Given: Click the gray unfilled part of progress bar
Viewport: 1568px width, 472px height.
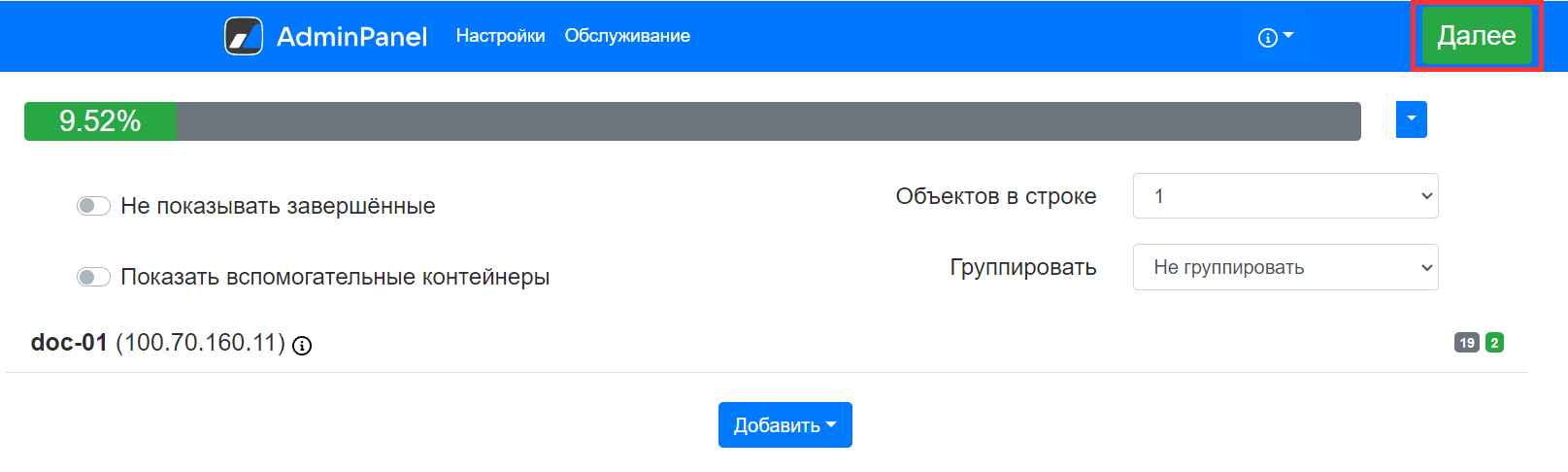Looking at the screenshot, I should [767, 121].
